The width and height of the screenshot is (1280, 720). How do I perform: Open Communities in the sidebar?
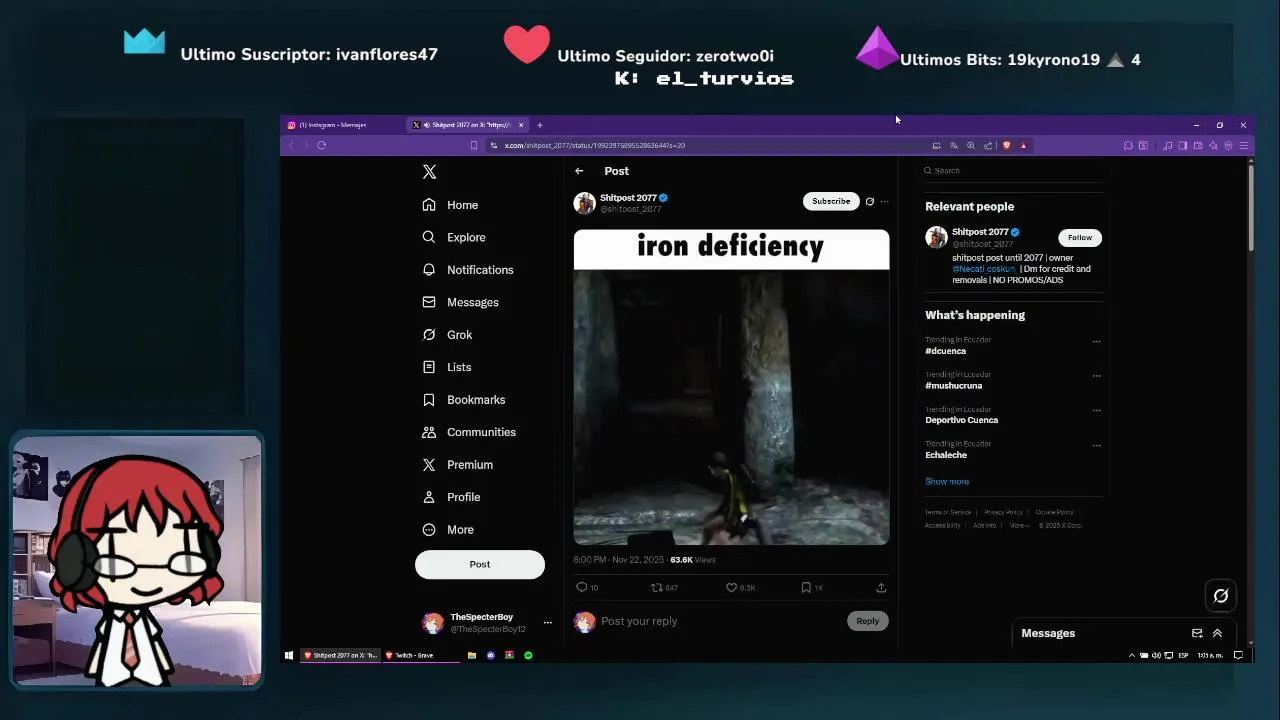(469, 432)
